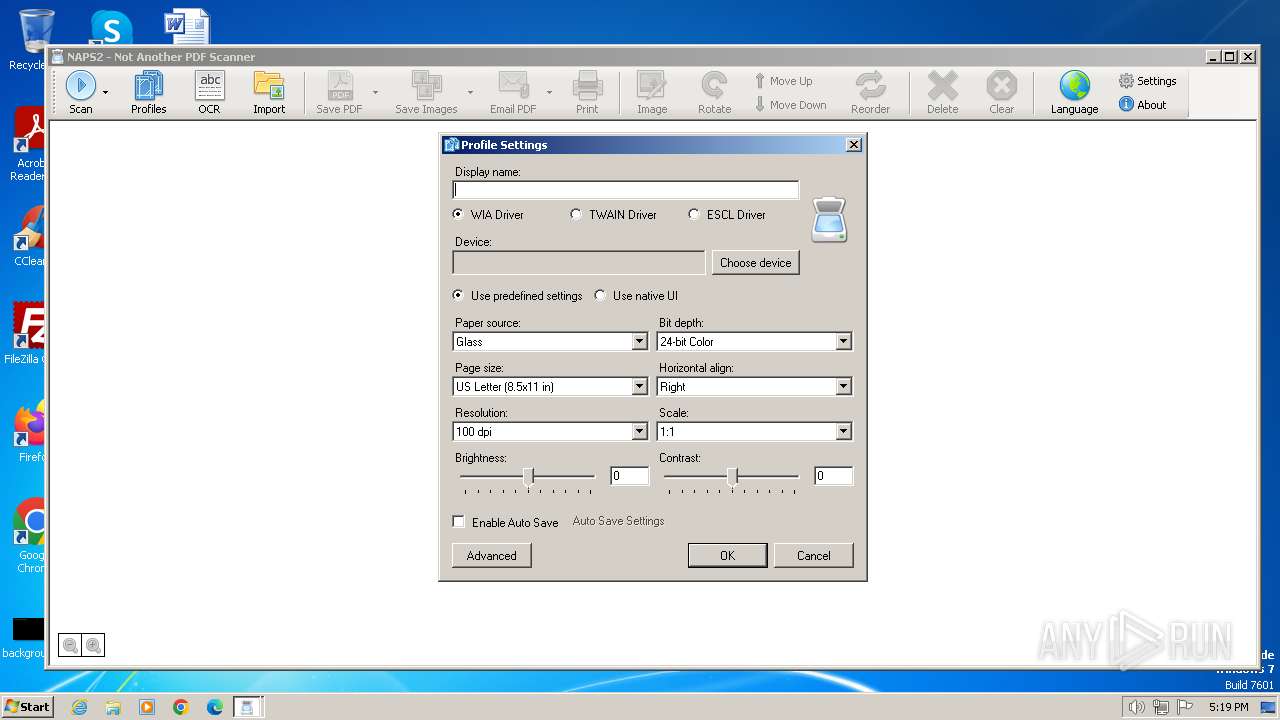The image size is (1280, 720).
Task: Open Auto Save Settings link
Action: [x=618, y=521]
